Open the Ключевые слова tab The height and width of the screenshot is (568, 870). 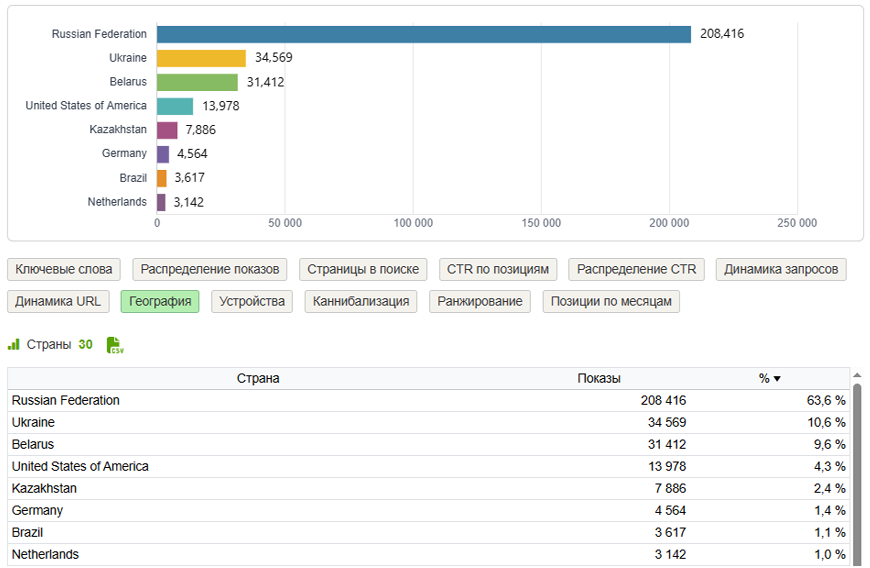[64, 269]
